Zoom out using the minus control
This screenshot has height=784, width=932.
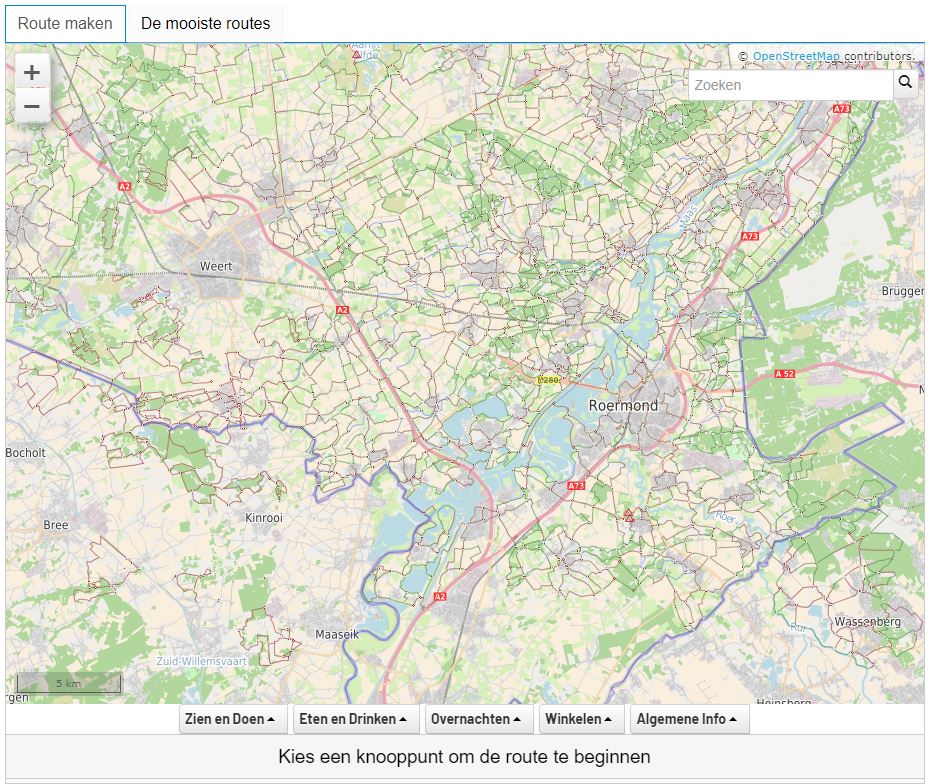[31, 105]
